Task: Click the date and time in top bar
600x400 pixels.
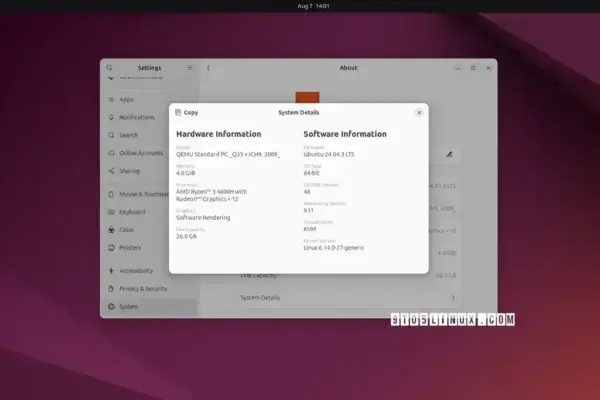Action: coord(313,6)
